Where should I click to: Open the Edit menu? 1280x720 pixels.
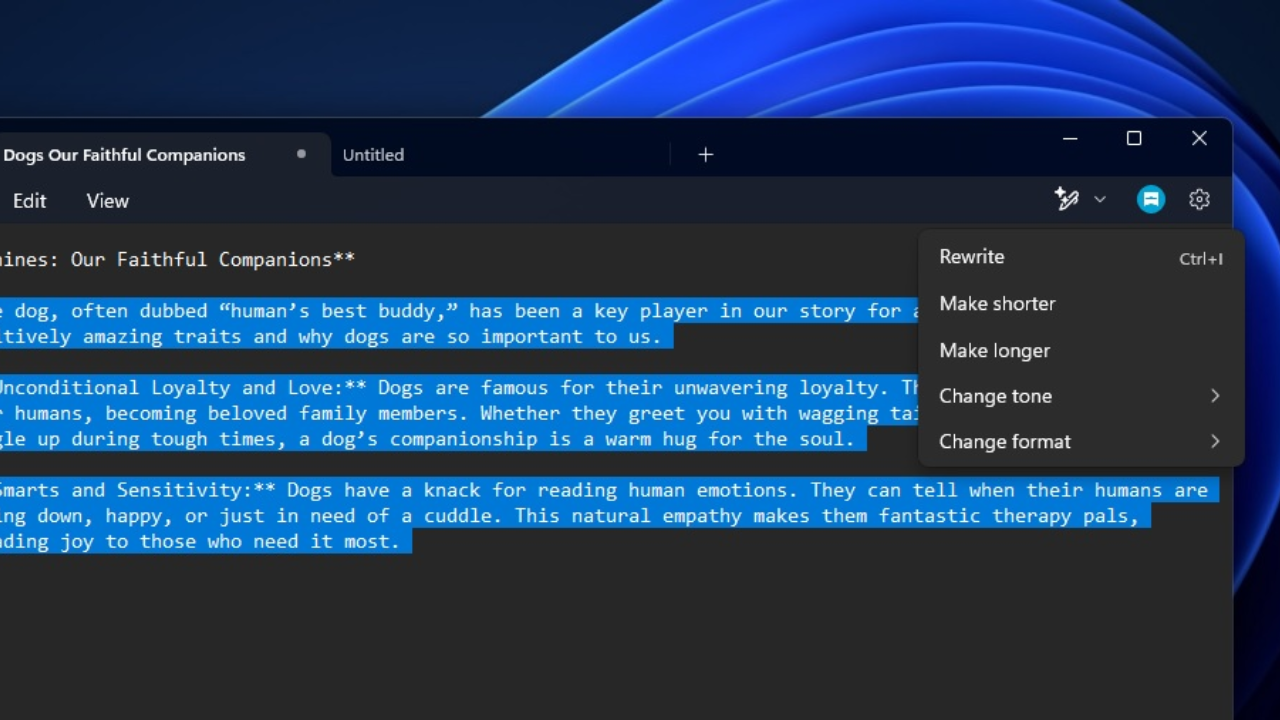(29, 201)
